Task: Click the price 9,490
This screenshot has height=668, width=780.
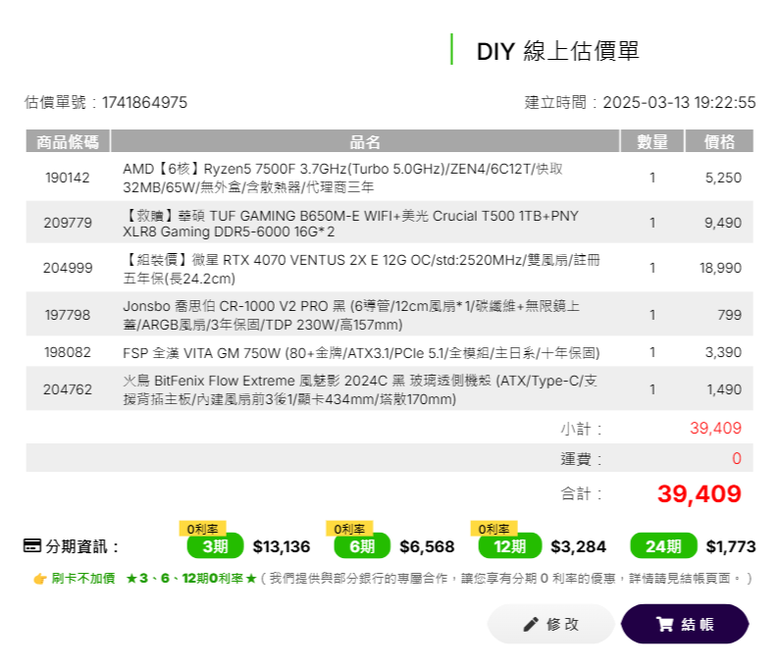Action: click(x=723, y=223)
